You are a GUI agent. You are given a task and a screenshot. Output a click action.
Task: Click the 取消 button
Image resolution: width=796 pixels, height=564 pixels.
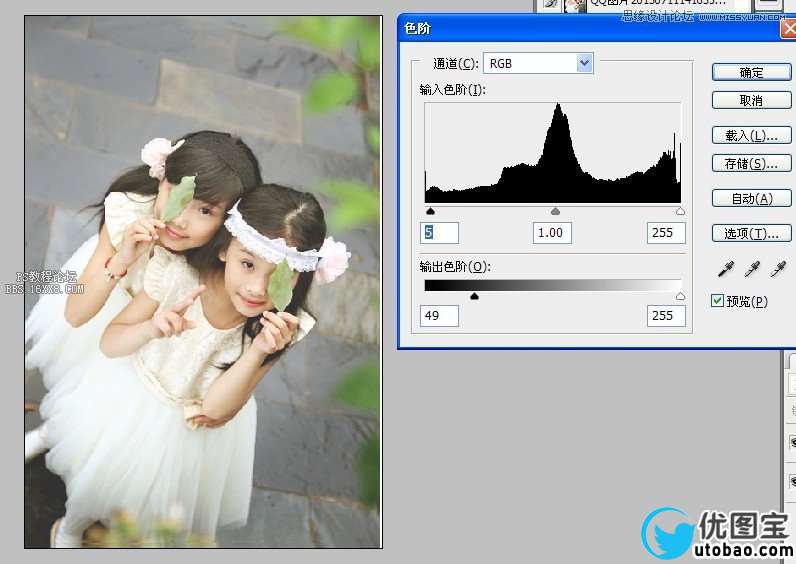pos(751,101)
